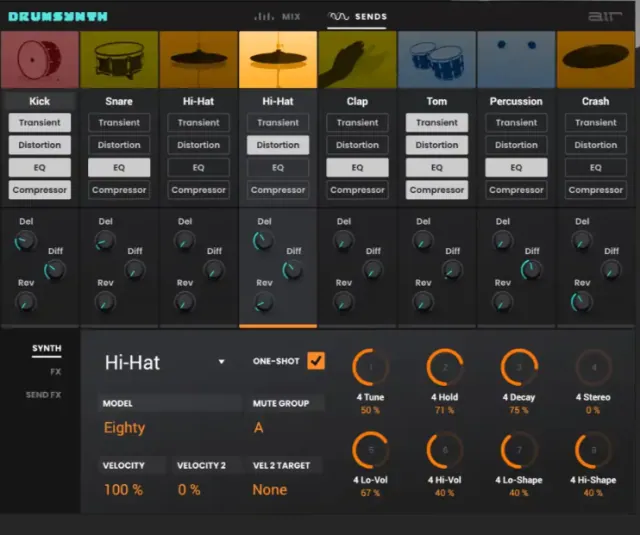Enable Snare Transient effect

click(119, 122)
